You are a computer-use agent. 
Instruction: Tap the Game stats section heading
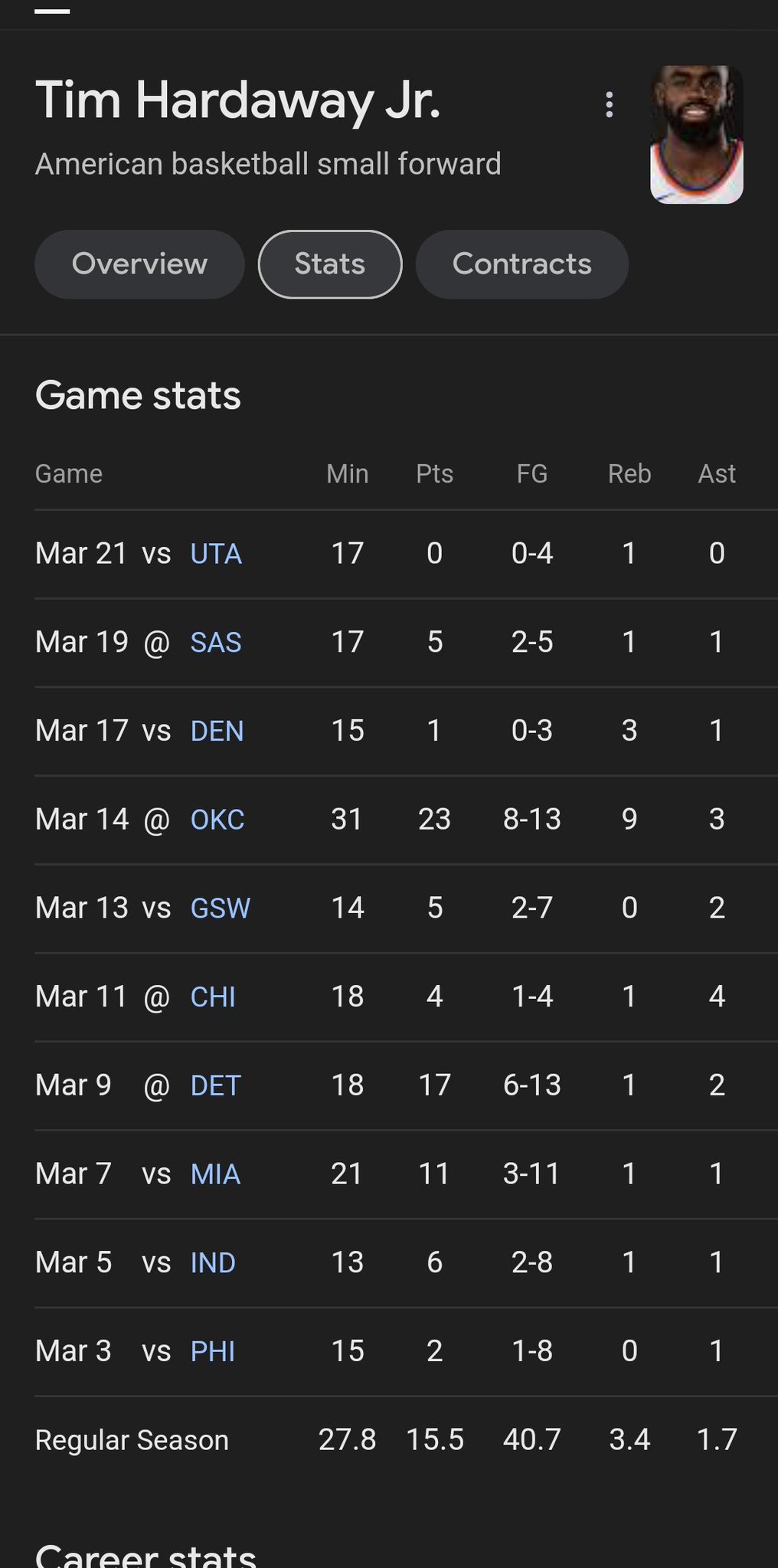point(138,396)
